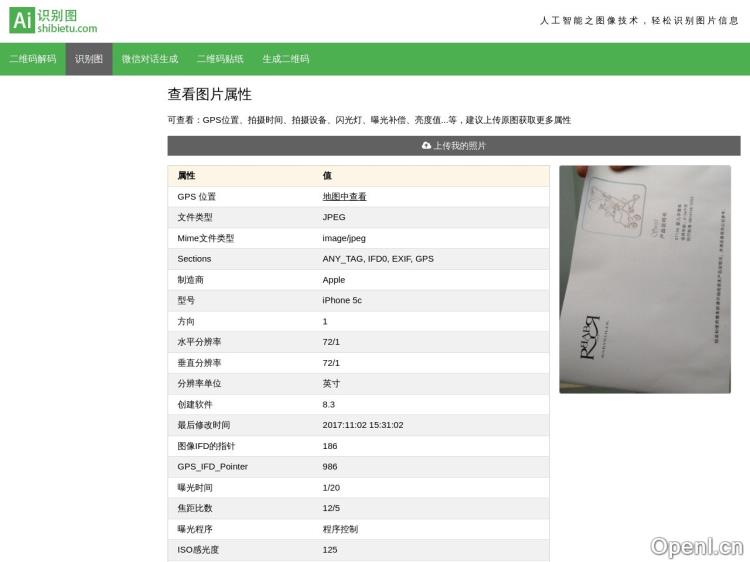Click the 分辨率单位 row label
750x562 pixels.
(199, 384)
